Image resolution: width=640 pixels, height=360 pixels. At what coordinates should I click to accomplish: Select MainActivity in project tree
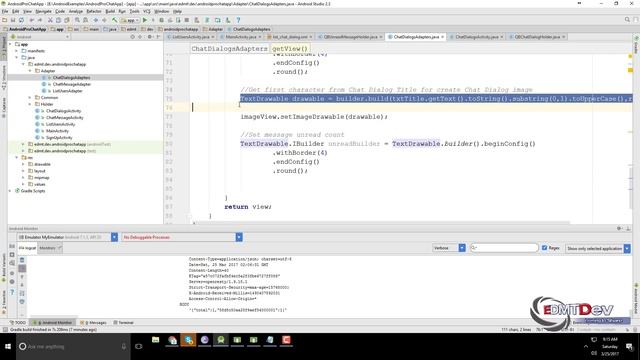coord(57,131)
